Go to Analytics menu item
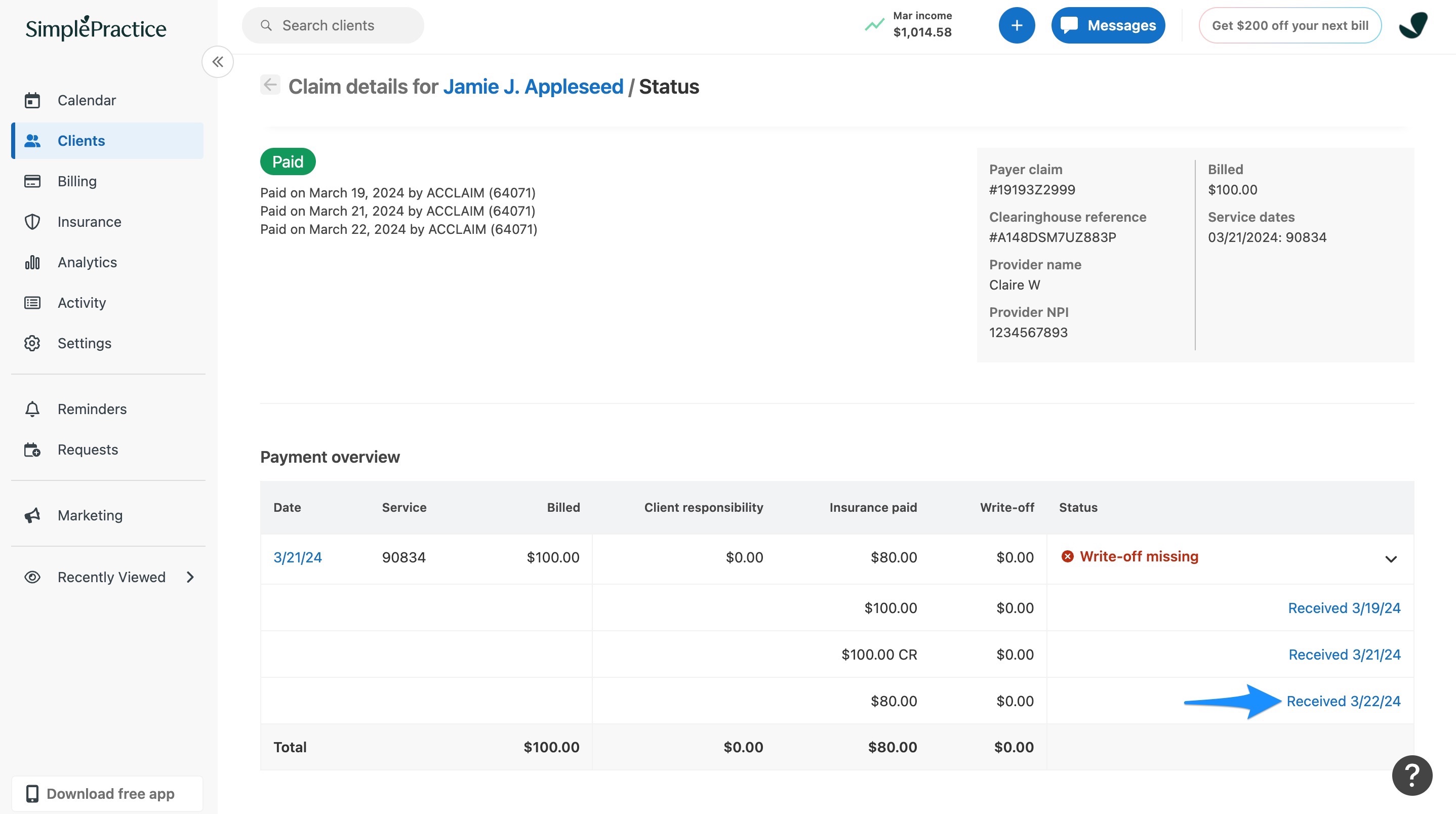The image size is (1456, 814). coord(107,262)
